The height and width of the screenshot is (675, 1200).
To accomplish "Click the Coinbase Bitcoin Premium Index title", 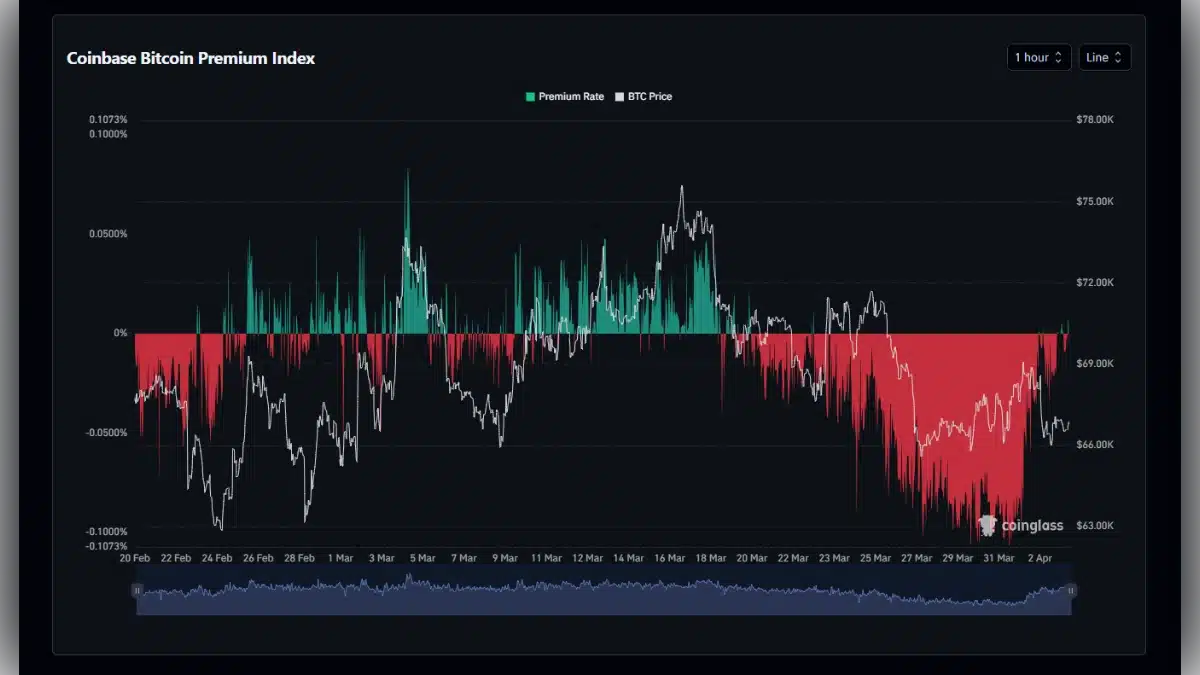I will coord(190,58).
